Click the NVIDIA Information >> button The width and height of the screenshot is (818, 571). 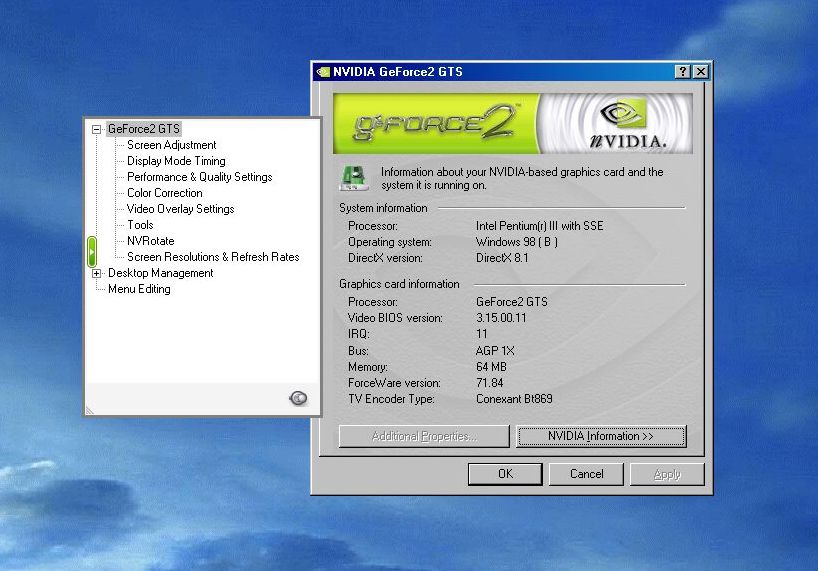tap(601, 436)
